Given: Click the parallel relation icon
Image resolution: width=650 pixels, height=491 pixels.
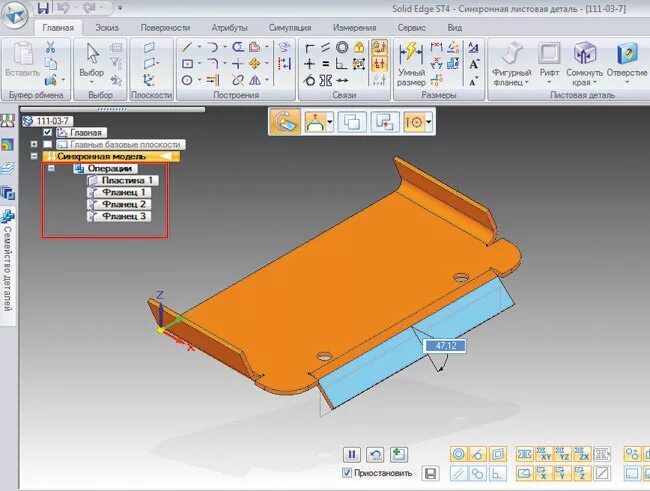Looking at the screenshot, I should click(x=325, y=47).
